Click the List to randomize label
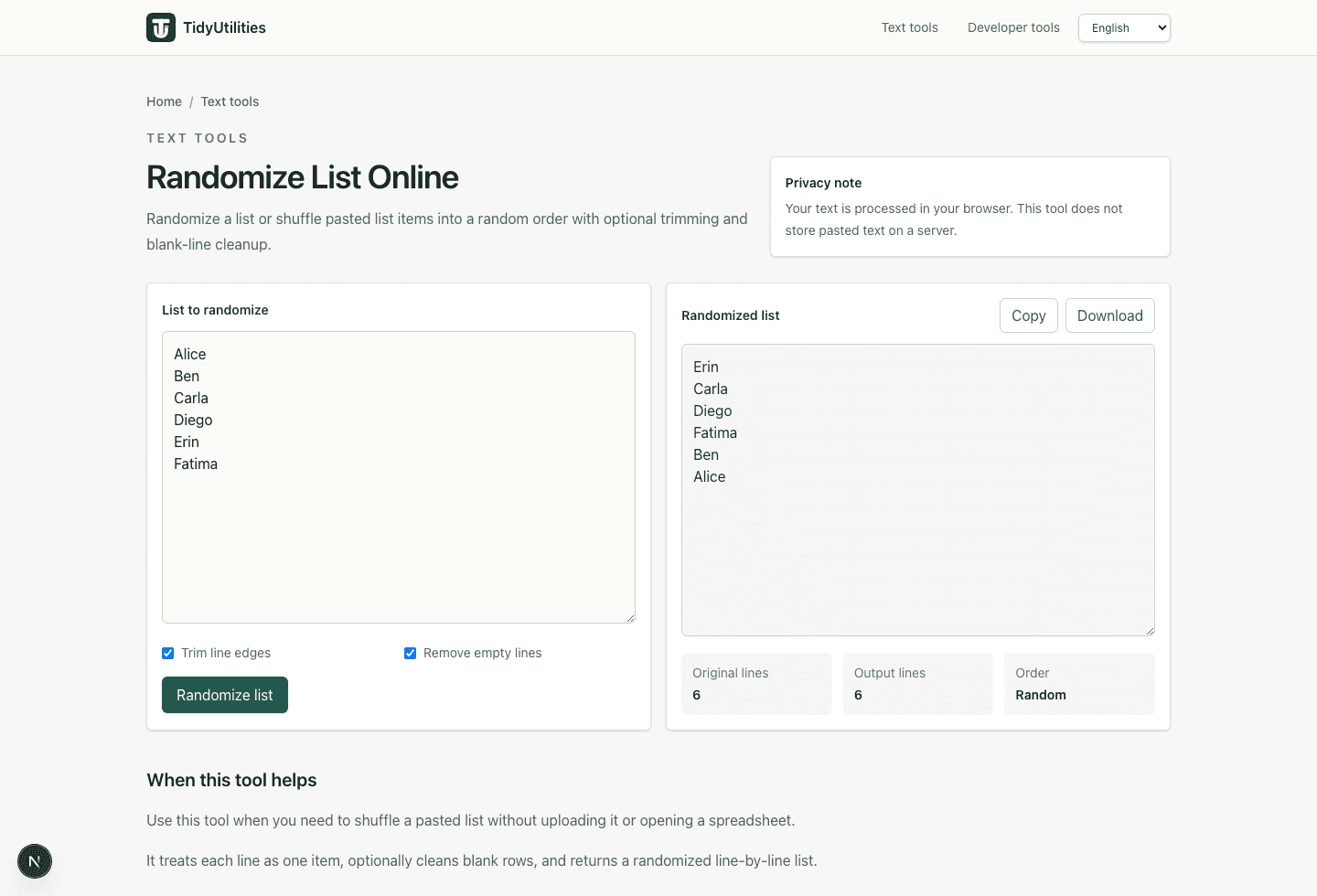 [x=215, y=310]
